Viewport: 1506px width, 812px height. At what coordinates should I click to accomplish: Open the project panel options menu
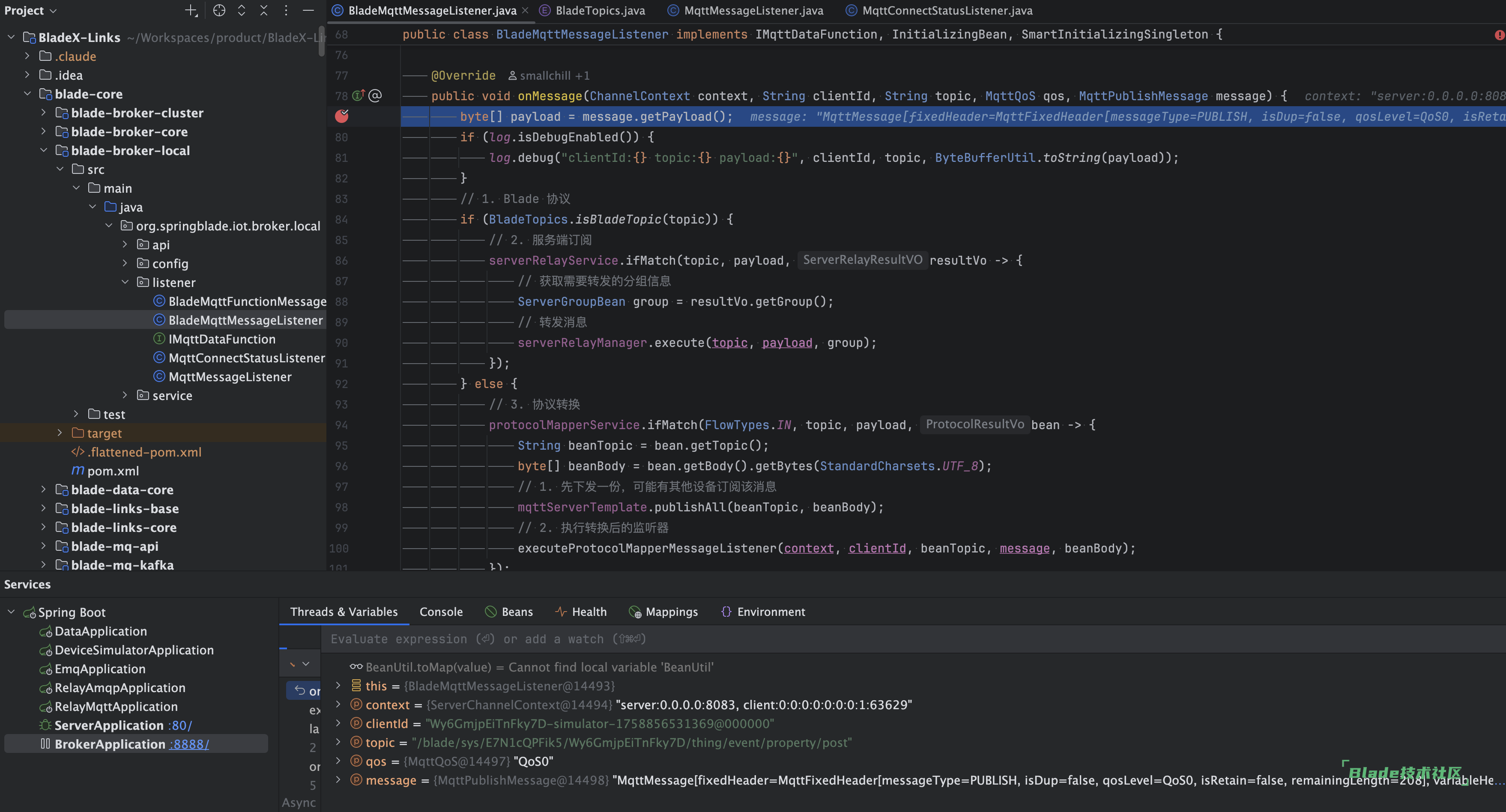(286, 11)
